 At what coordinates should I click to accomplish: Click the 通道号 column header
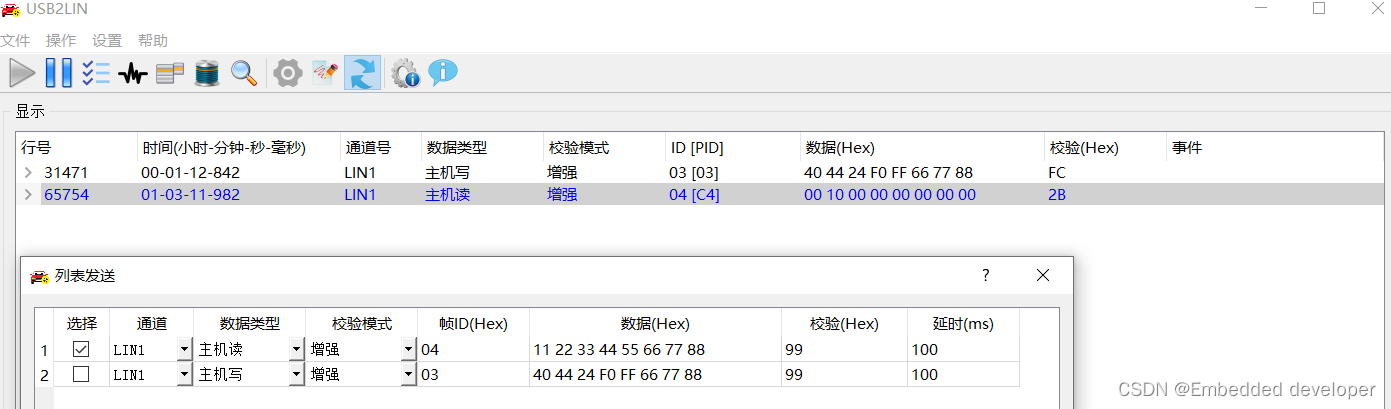click(380, 148)
